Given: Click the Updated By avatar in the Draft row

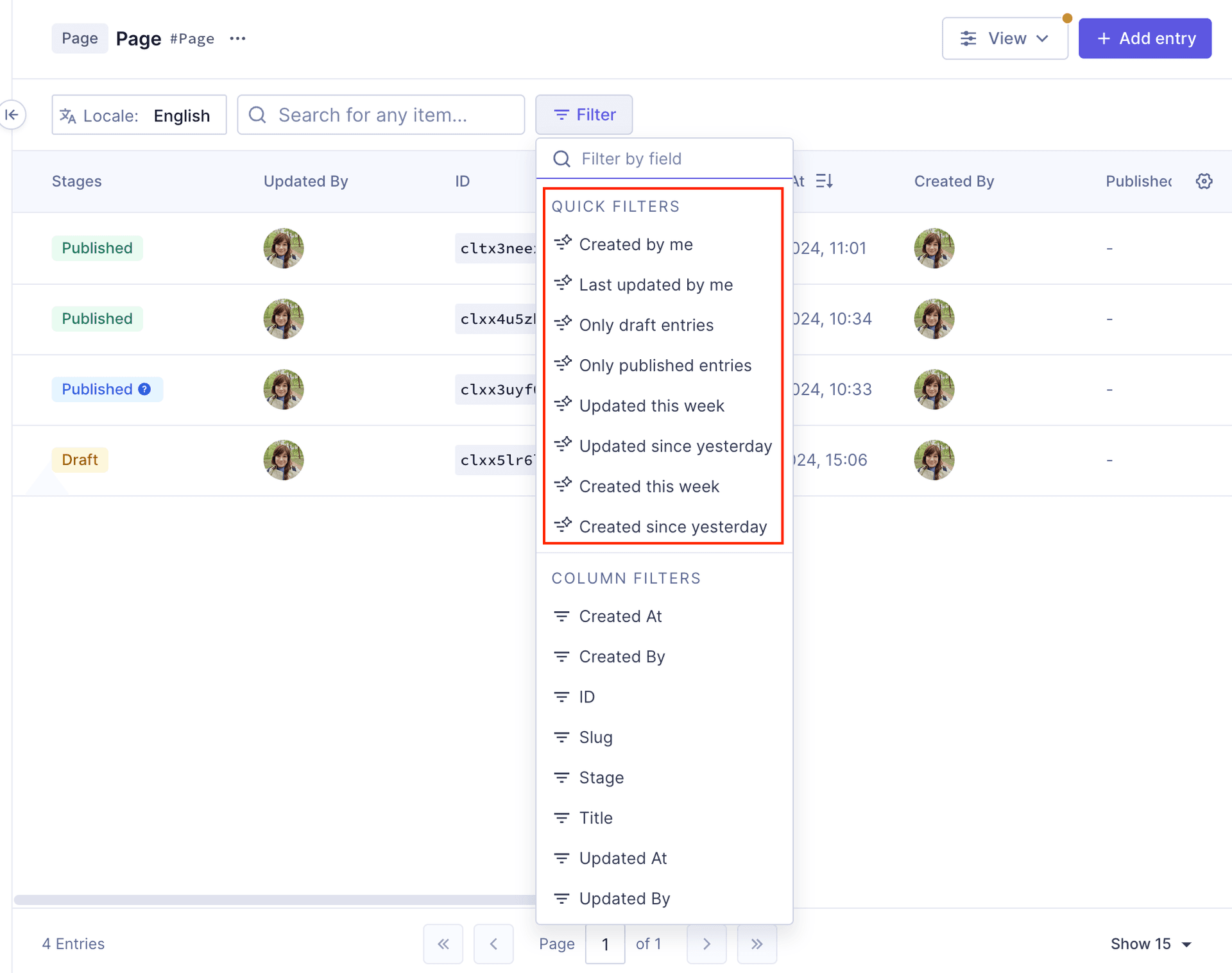Looking at the screenshot, I should pos(283,459).
